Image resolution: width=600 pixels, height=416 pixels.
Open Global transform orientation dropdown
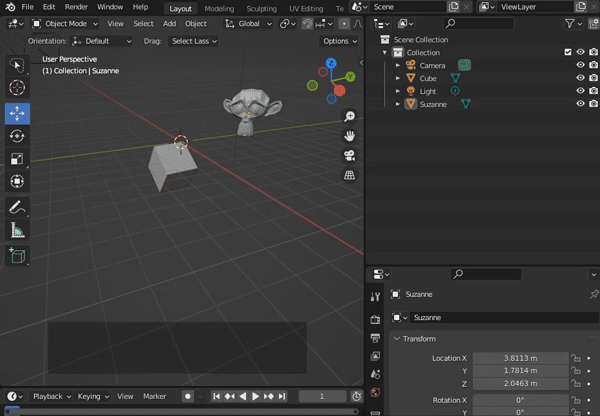click(248, 24)
